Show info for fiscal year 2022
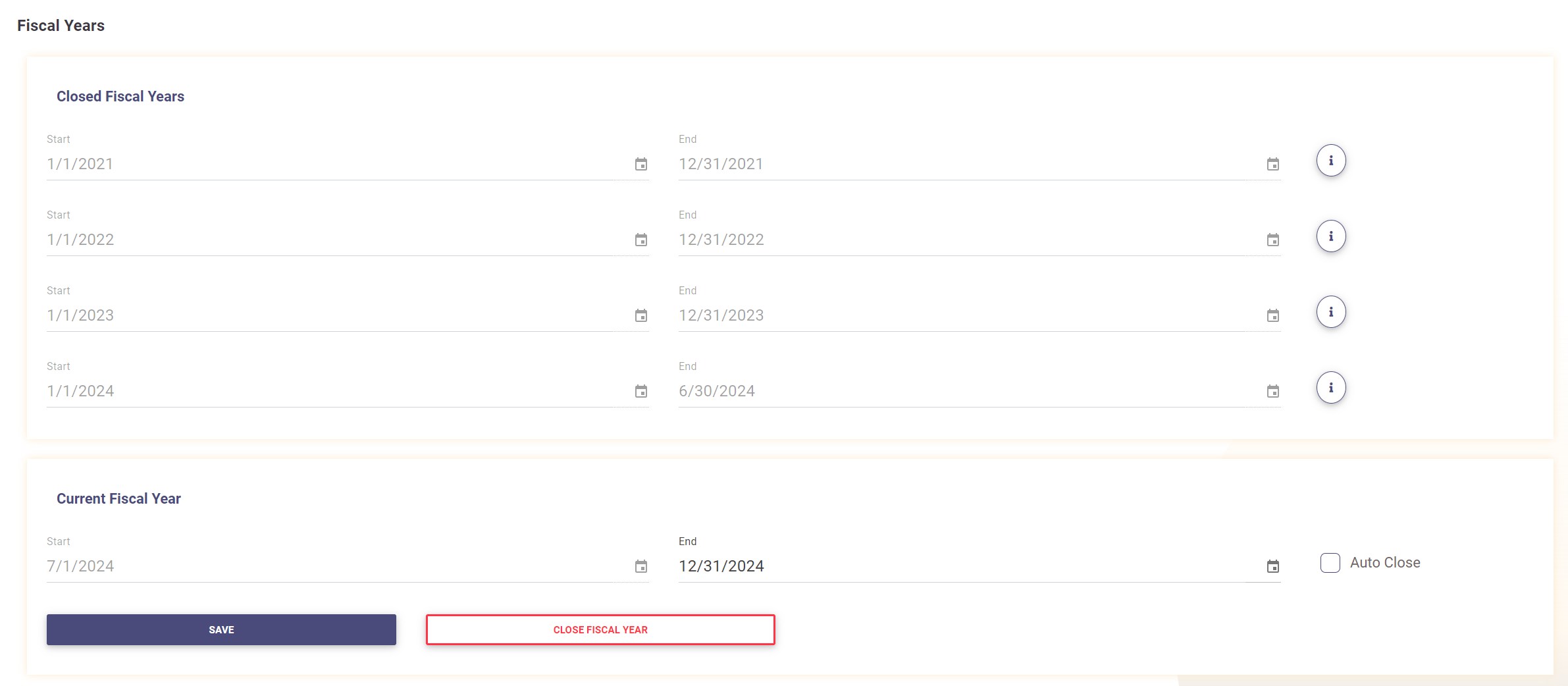The width and height of the screenshot is (1568, 686). pyautogui.click(x=1330, y=236)
